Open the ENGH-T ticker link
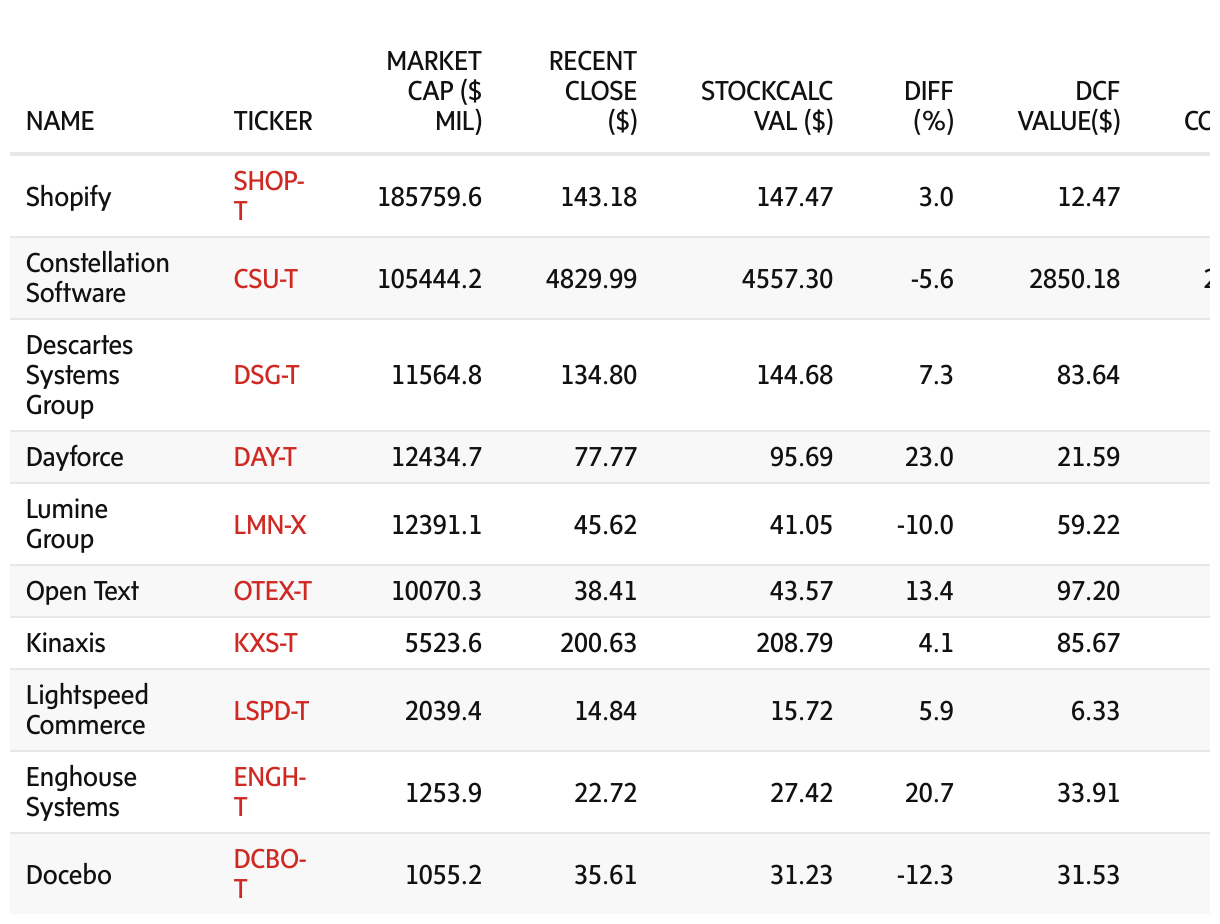The height and width of the screenshot is (924, 1220). tap(269, 792)
